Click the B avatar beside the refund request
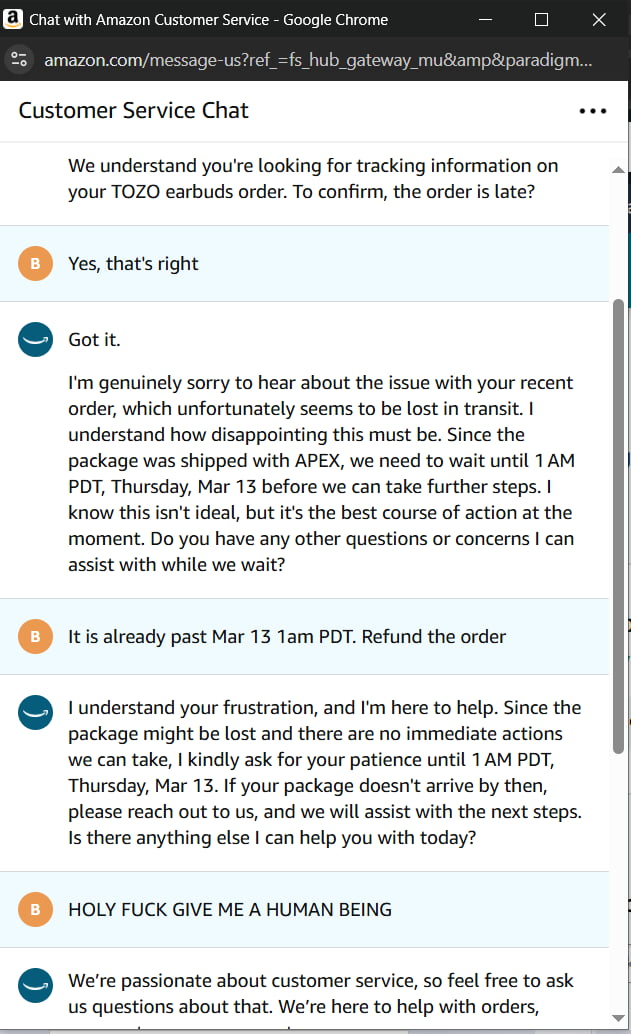 [x=35, y=635]
